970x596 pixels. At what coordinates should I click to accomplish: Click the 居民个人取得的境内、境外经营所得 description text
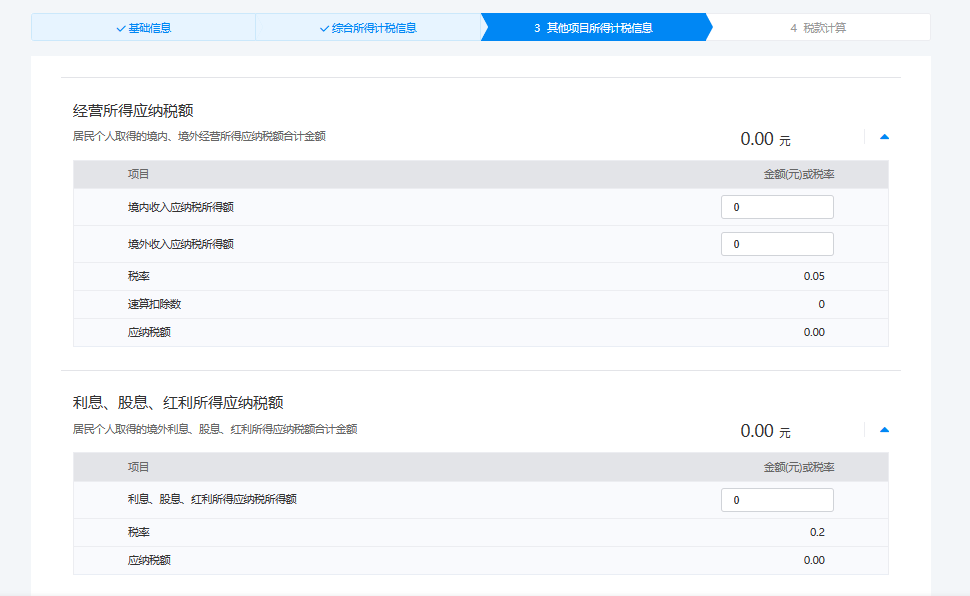point(199,136)
